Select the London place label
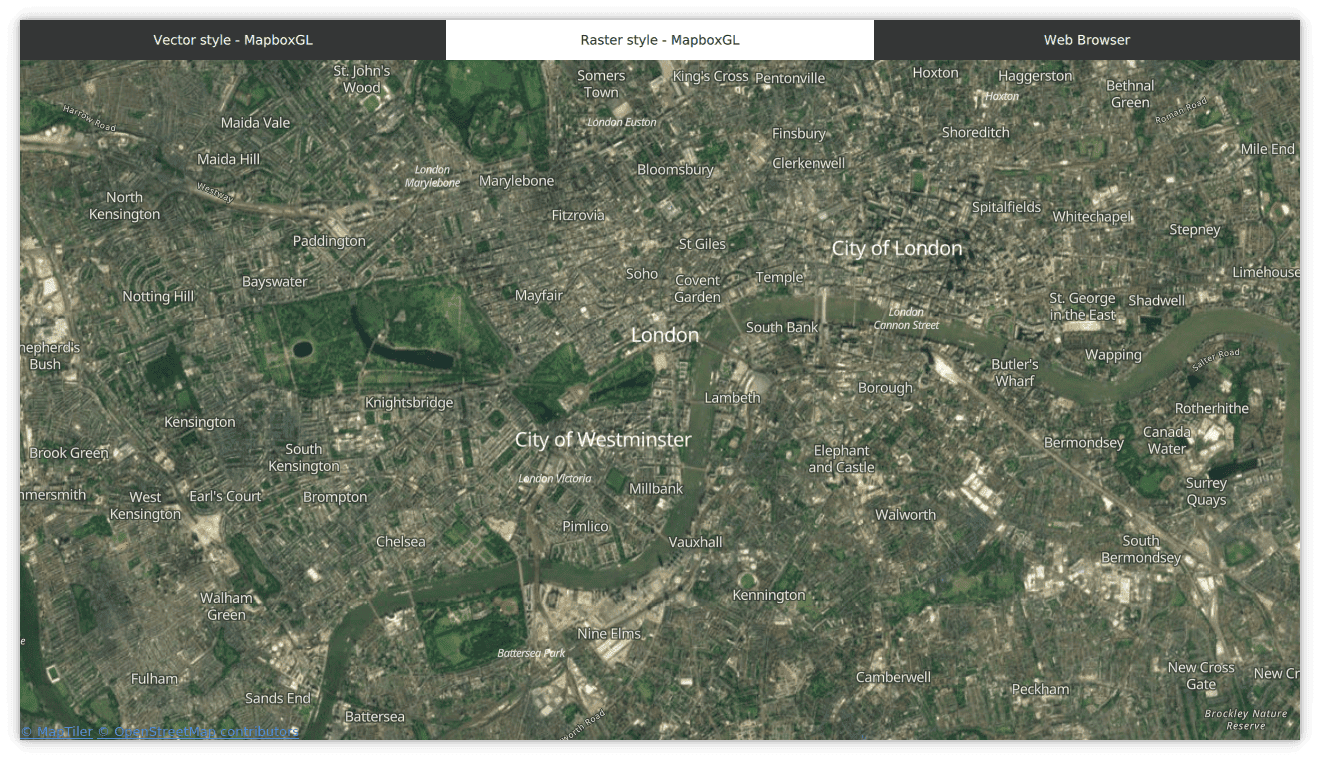 (x=663, y=335)
